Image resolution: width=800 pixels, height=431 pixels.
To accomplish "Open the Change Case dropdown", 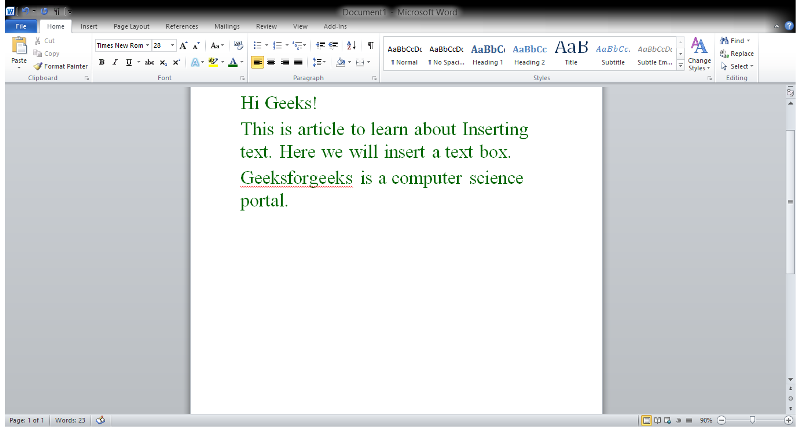I will (217, 45).
